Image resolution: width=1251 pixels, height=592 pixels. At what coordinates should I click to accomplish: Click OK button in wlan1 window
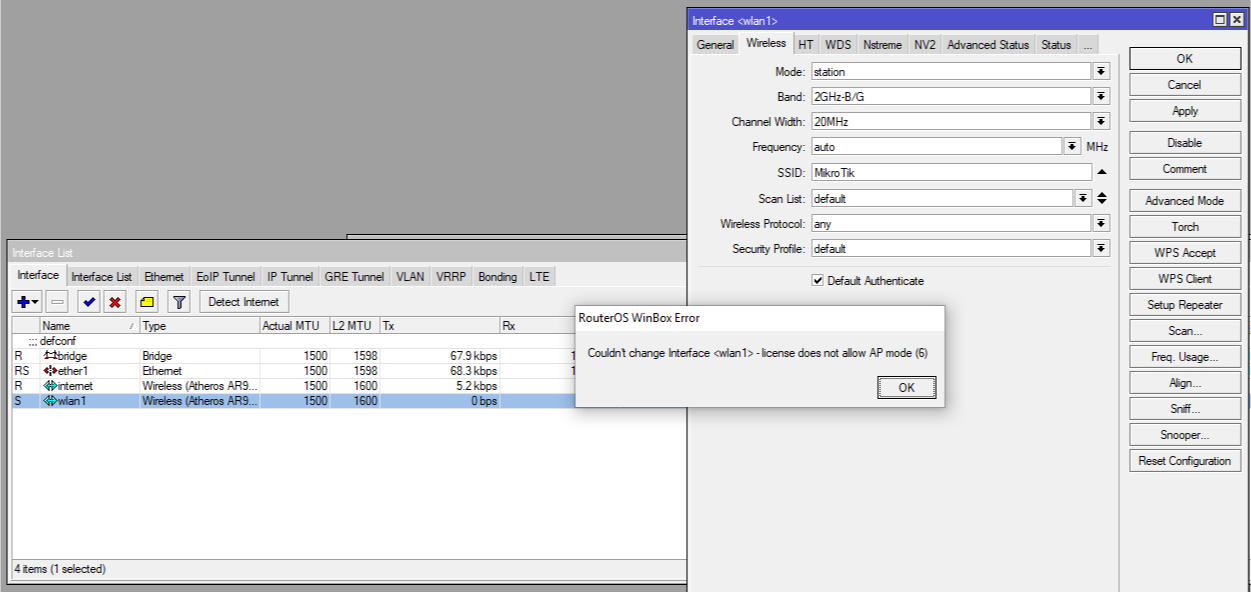pos(1185,59)
